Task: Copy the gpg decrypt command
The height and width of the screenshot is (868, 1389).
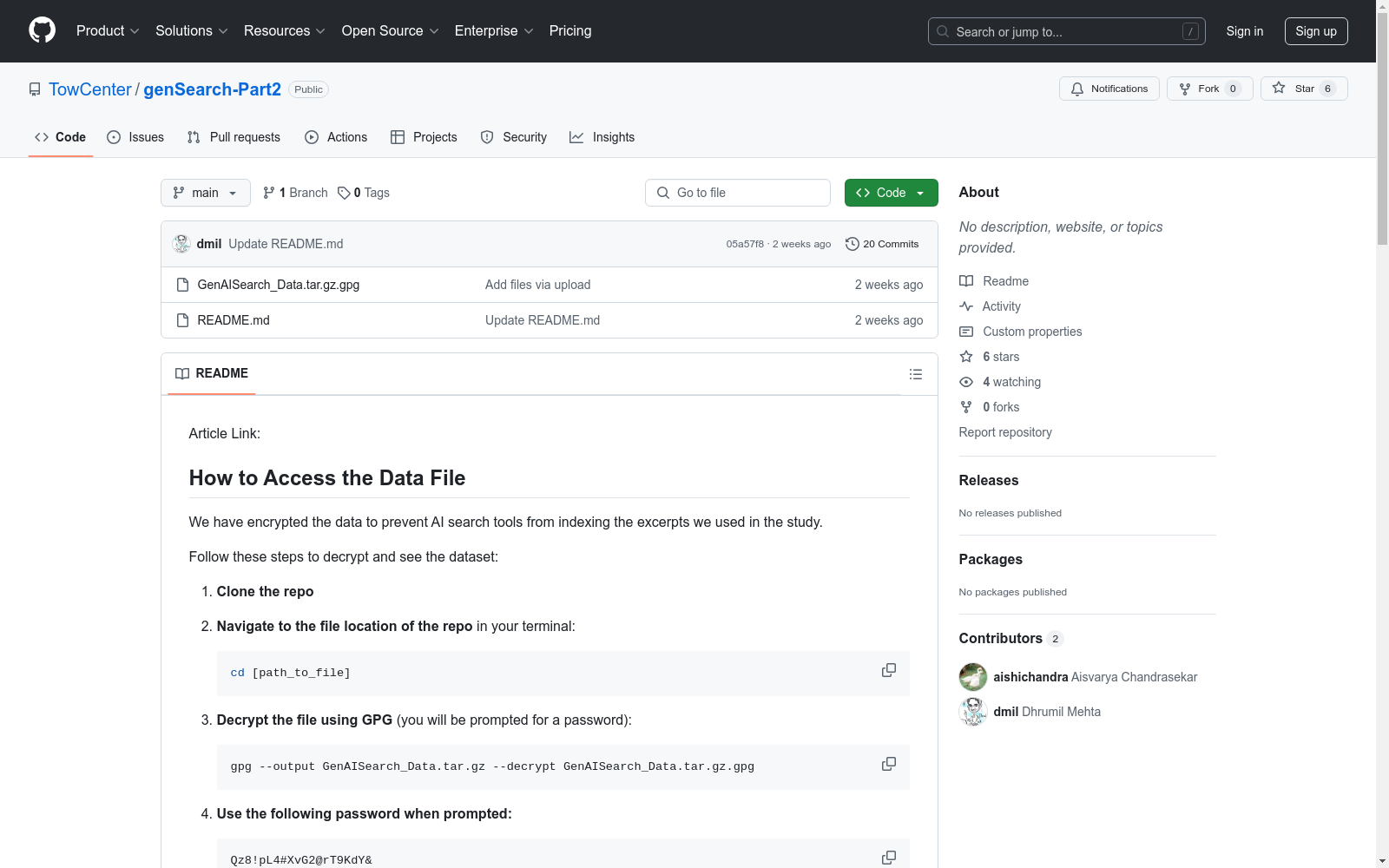Action: pyautogui.click(x=889, y=764)
